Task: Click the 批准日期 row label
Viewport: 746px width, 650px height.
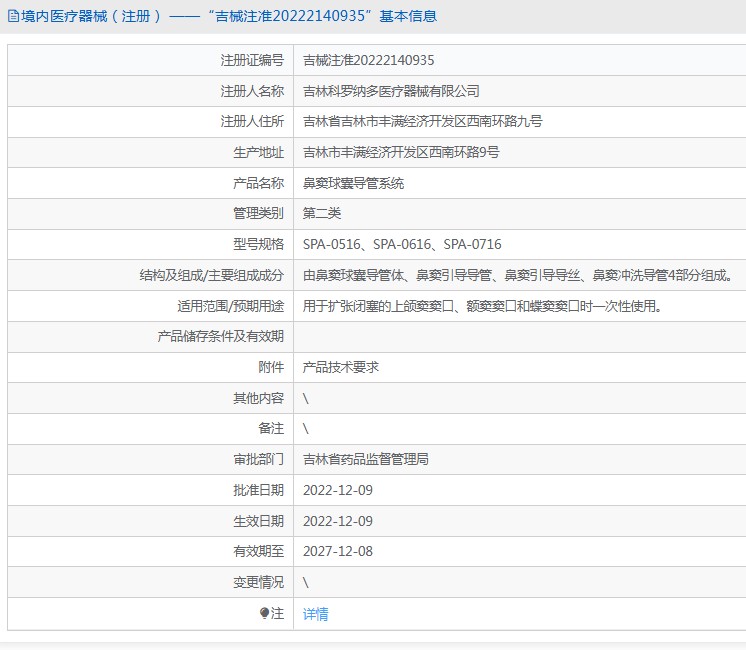Action: tap(258, 490)
